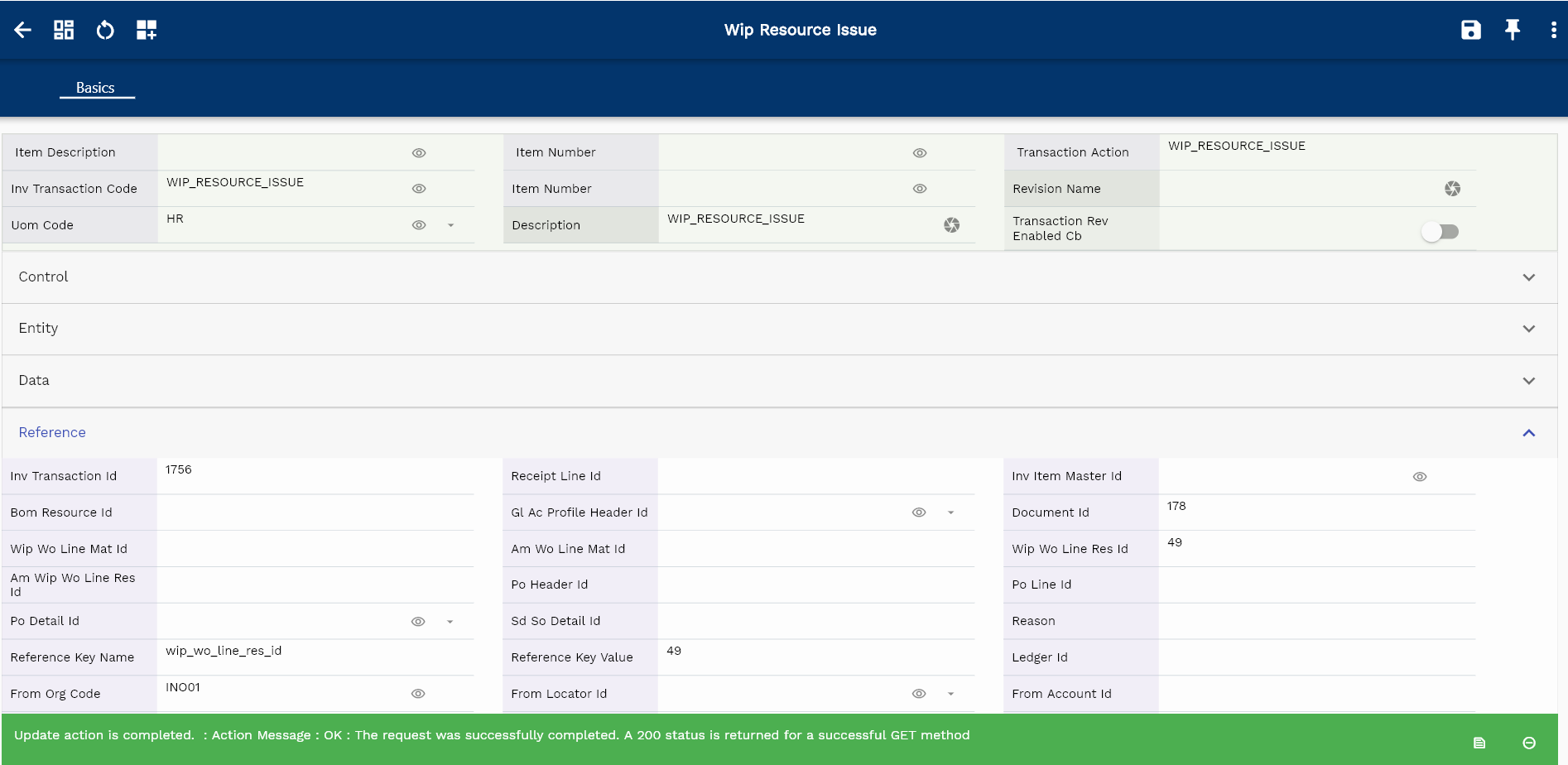This screenshot has width=1568, height=765.
Task: Click the Reference Key Name input field
Action: click(315, 657)
